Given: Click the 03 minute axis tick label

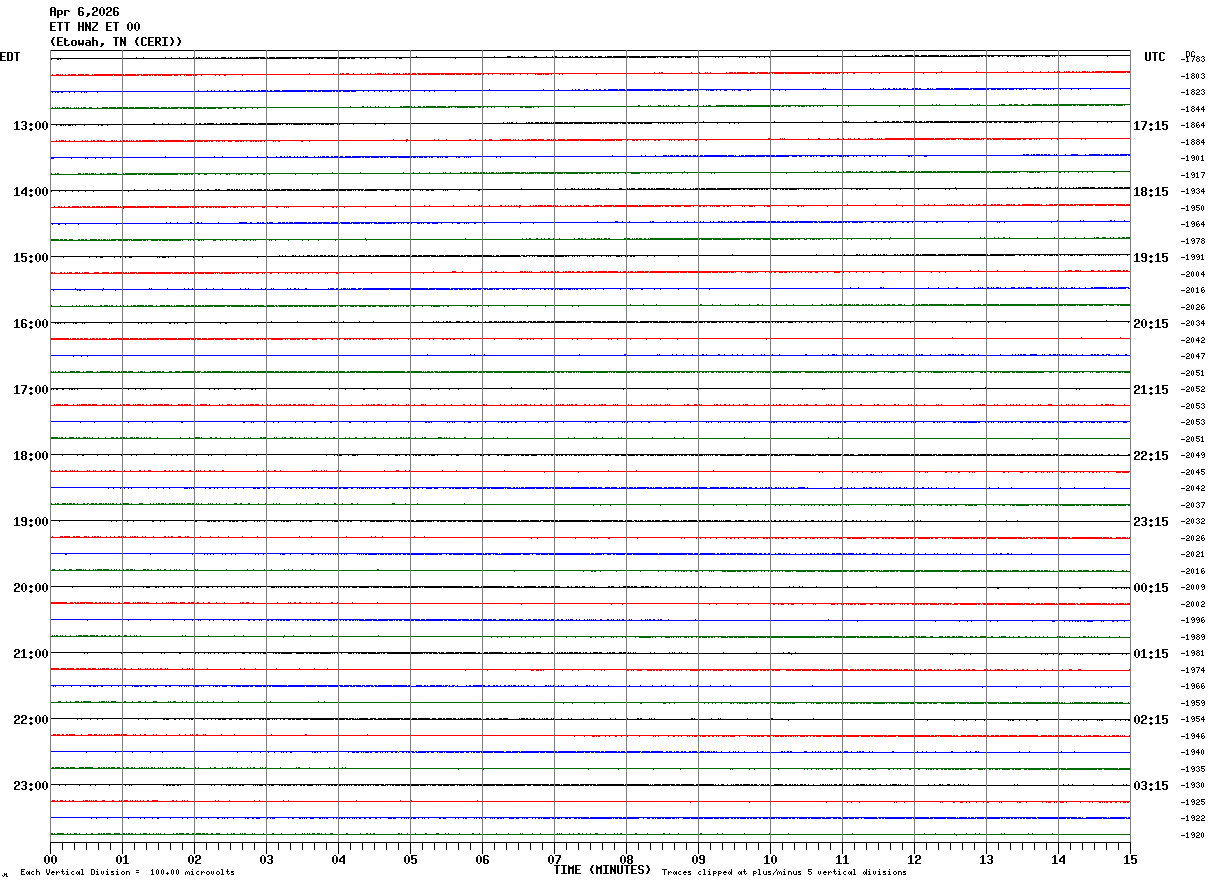Looking at the screenshot, I should pyautogui.click(x=266, y=859).
